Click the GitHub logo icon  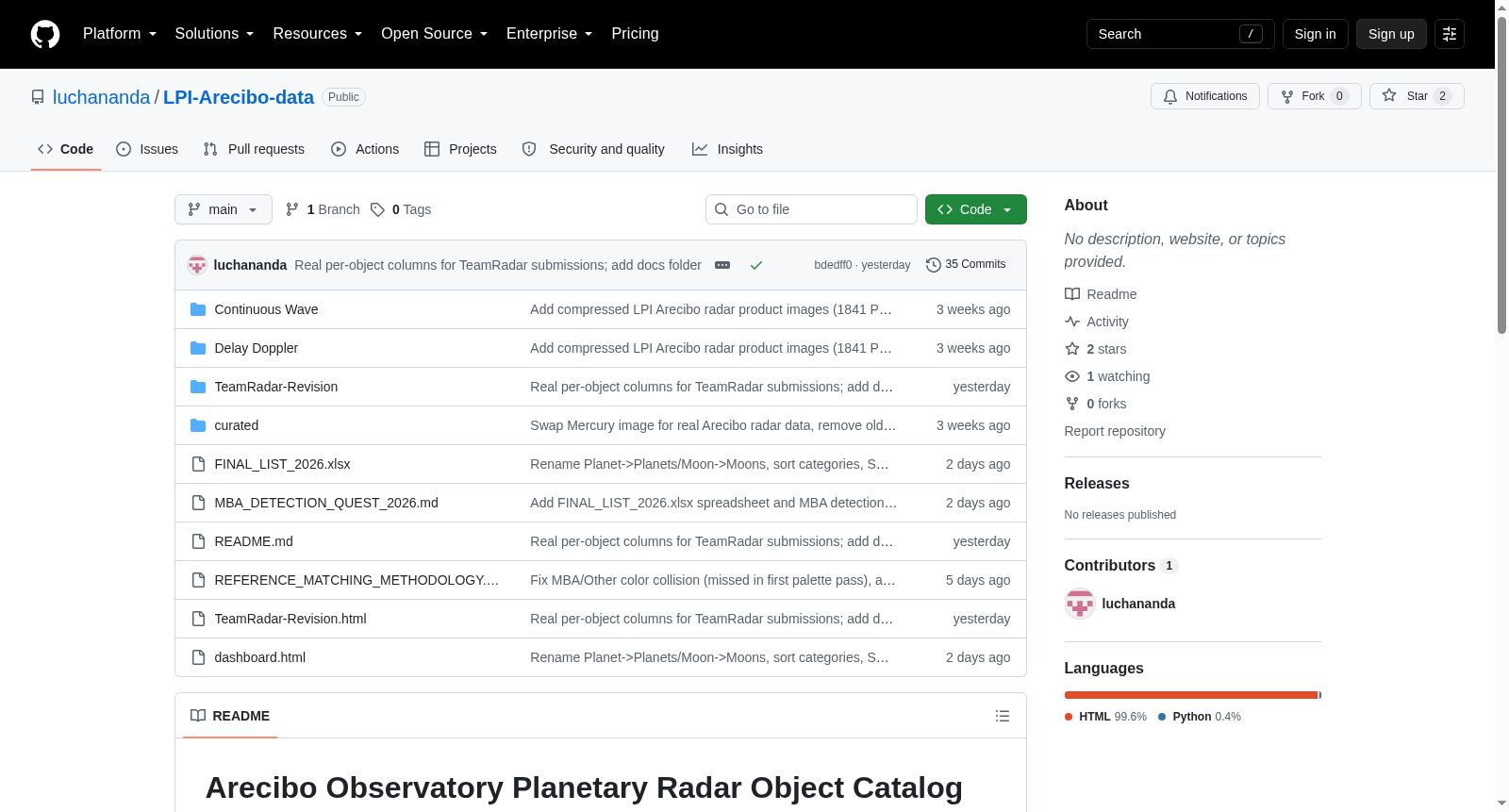[45, 34]
